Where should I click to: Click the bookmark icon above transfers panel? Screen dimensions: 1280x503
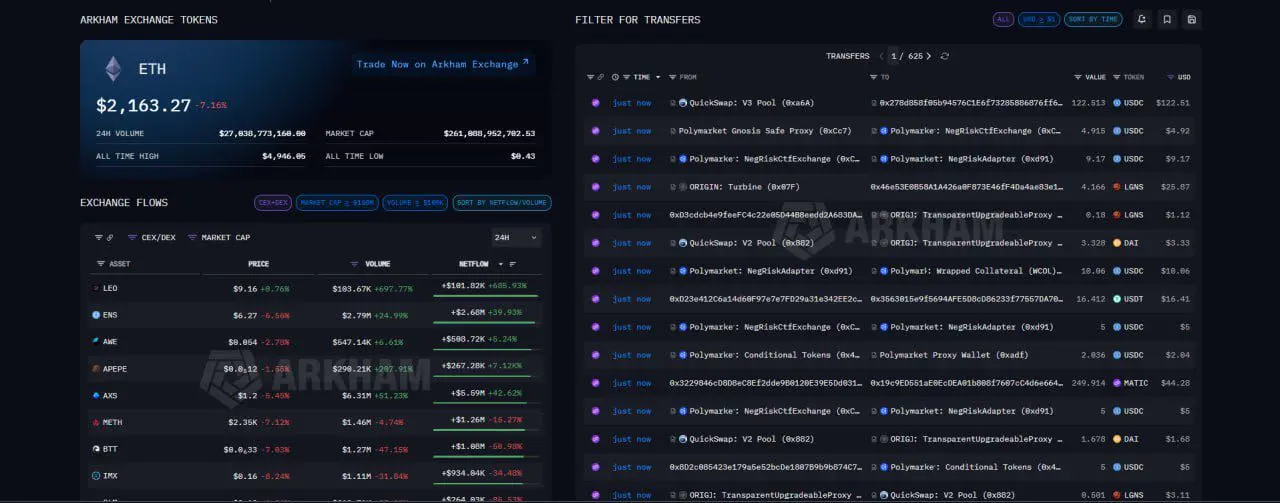[1167, 19]
